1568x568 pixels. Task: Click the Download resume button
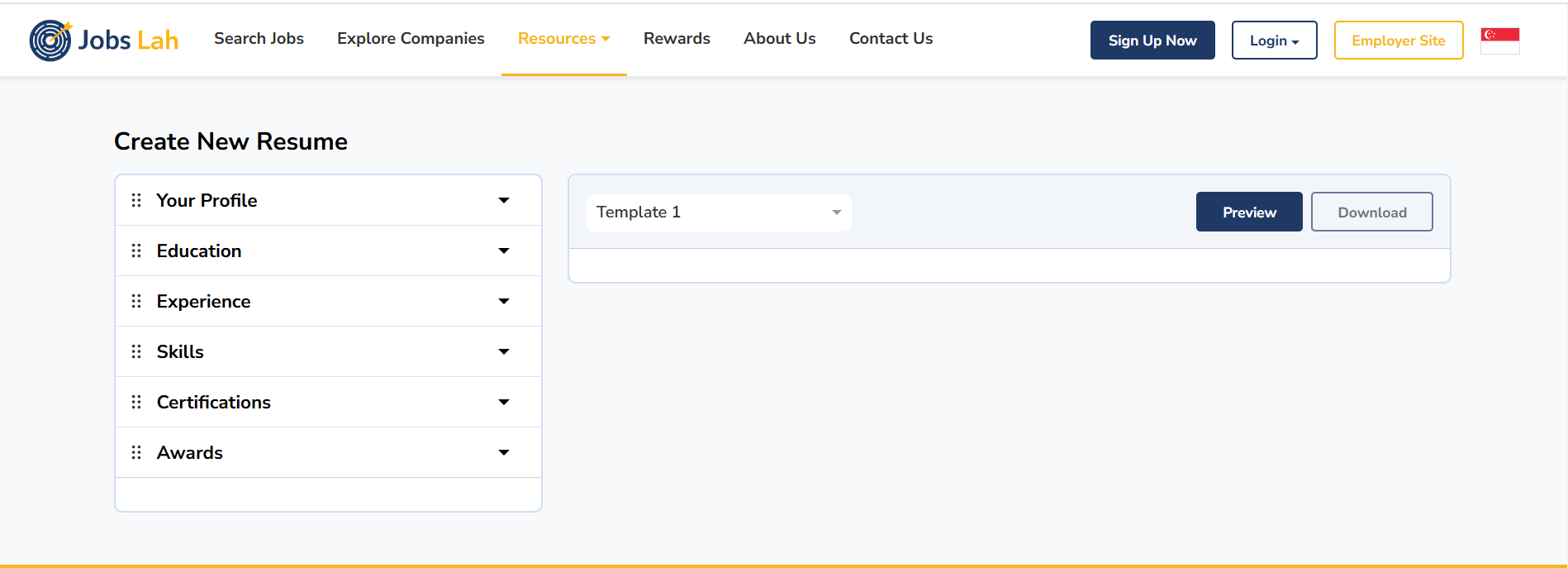[1371, 212]
